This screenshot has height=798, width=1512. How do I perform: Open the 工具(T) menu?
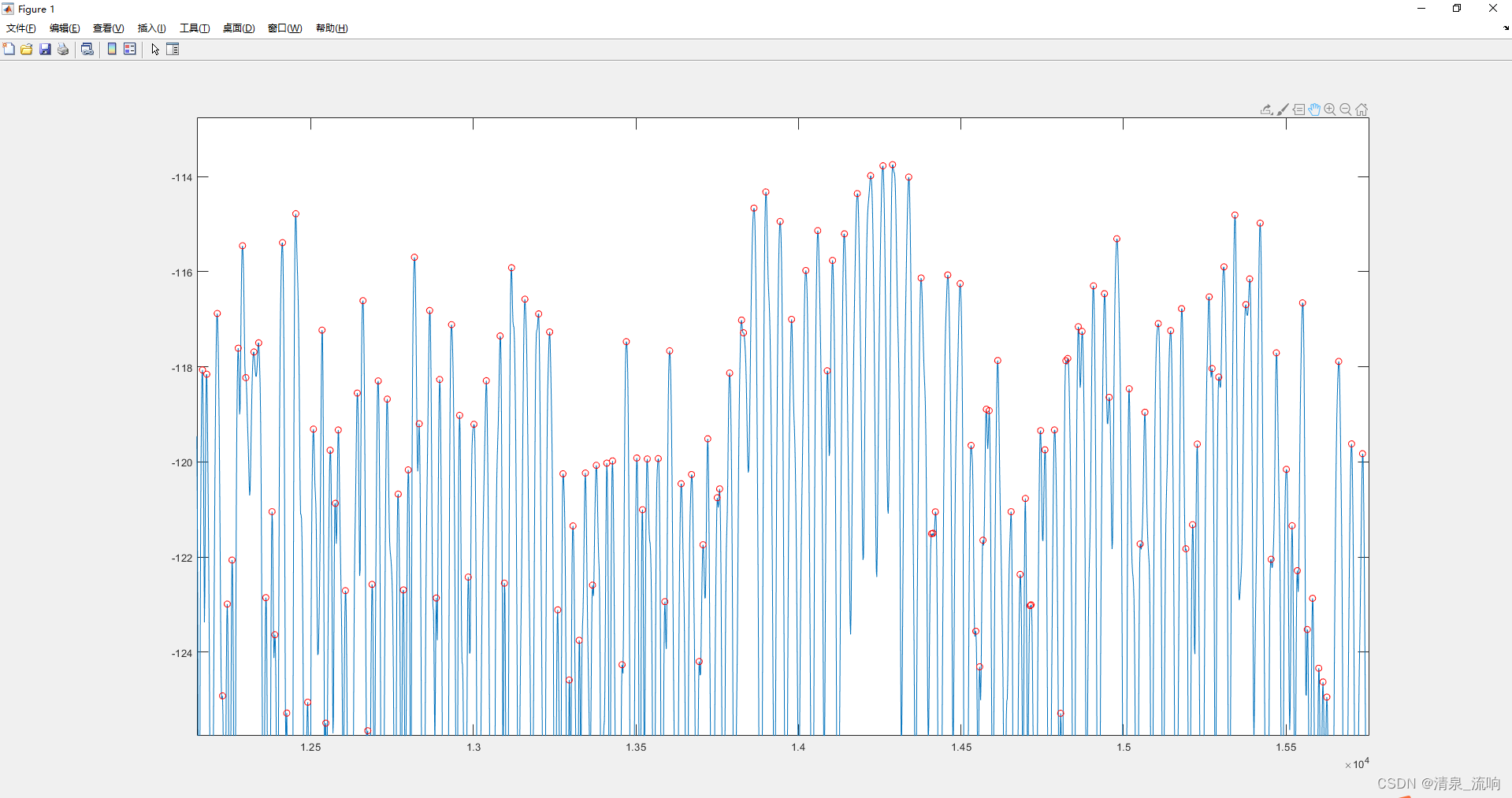(x=195, y=28)
